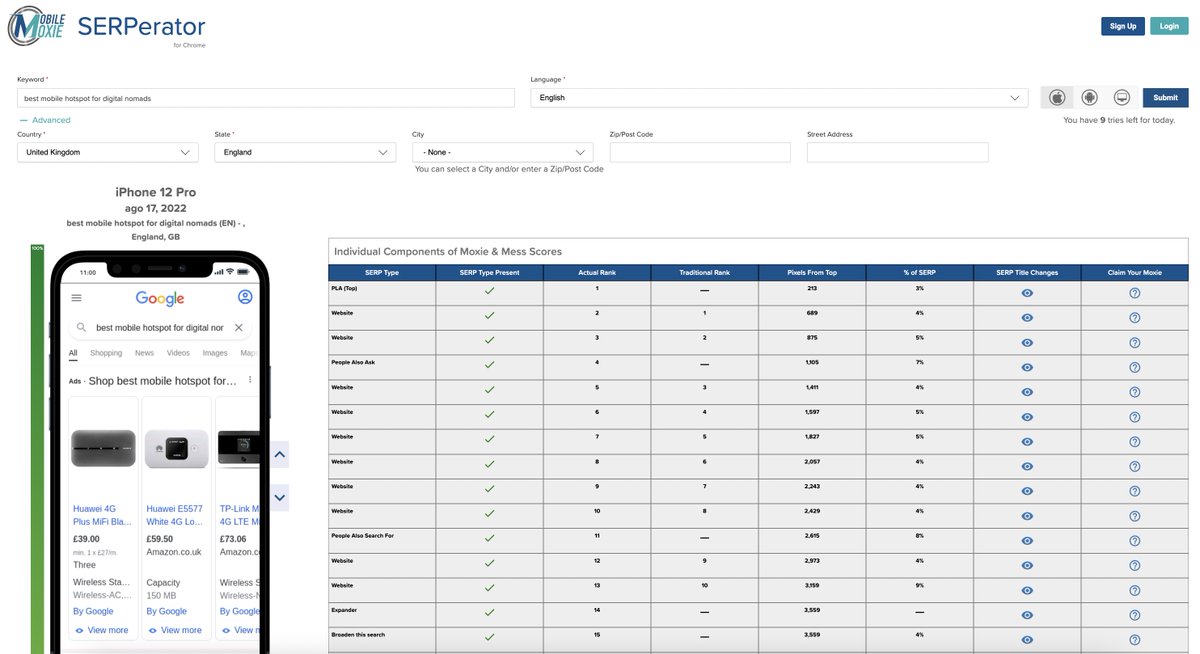Image resolution: width=1200 pixels, height=654 pixels.
Task: Click View more under the £39.00 Huawei product
Action: tap(102, 630)
